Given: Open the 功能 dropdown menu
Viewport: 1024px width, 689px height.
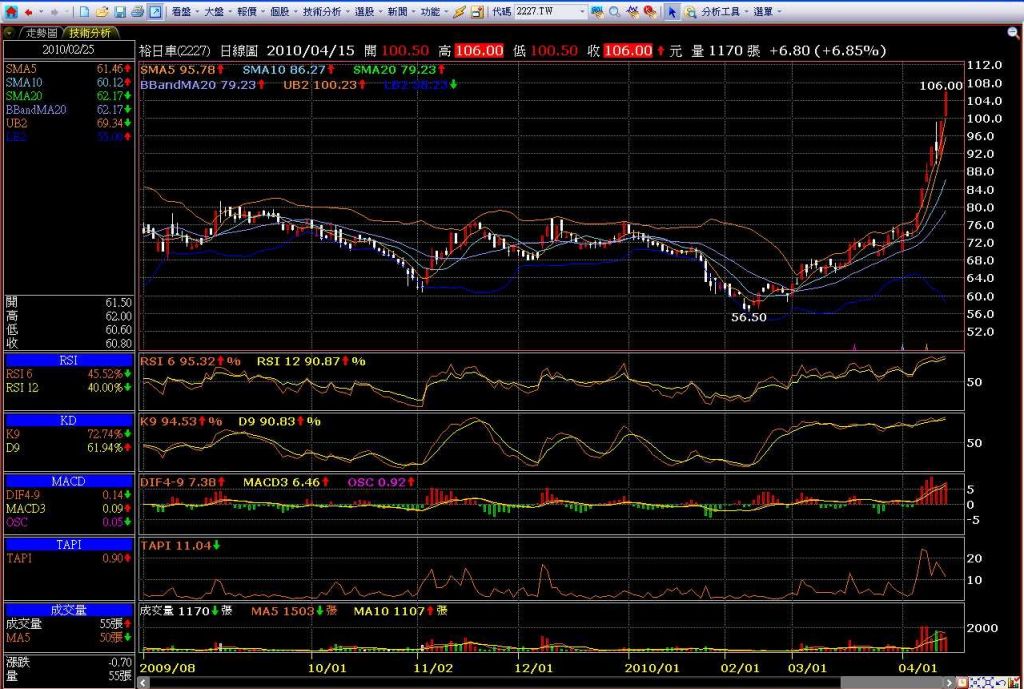Looking at the screenshot, I should tap(434, 12).
